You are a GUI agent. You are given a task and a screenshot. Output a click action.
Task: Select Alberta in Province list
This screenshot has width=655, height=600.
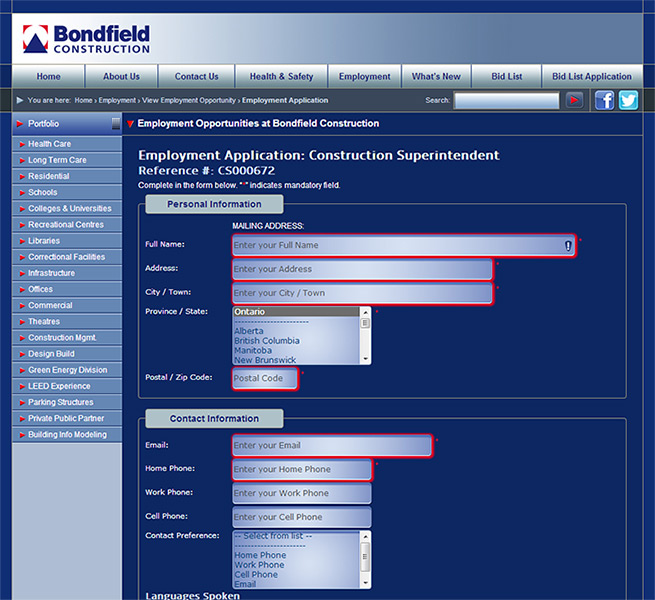pos(296,331)
